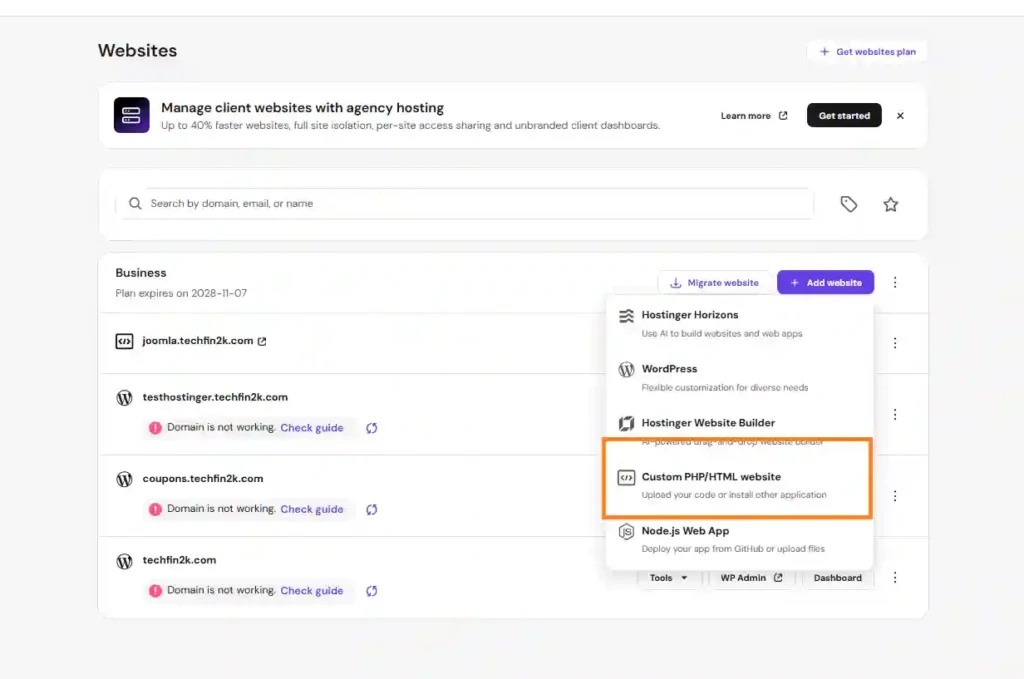Refresh domain status for techfin2k.com
This screenshot has width=1024, height=679.
[x=372, y=591]
